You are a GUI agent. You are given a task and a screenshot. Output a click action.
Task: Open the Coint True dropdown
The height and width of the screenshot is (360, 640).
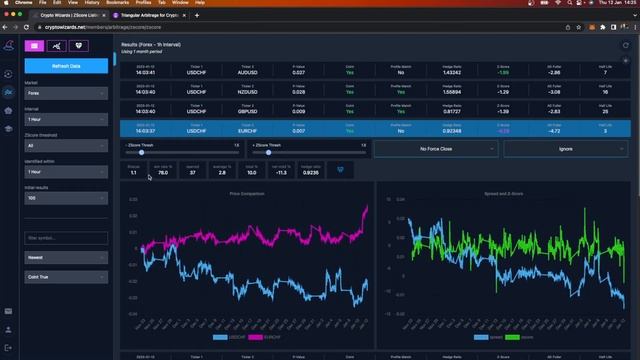[x=66, y=277]
